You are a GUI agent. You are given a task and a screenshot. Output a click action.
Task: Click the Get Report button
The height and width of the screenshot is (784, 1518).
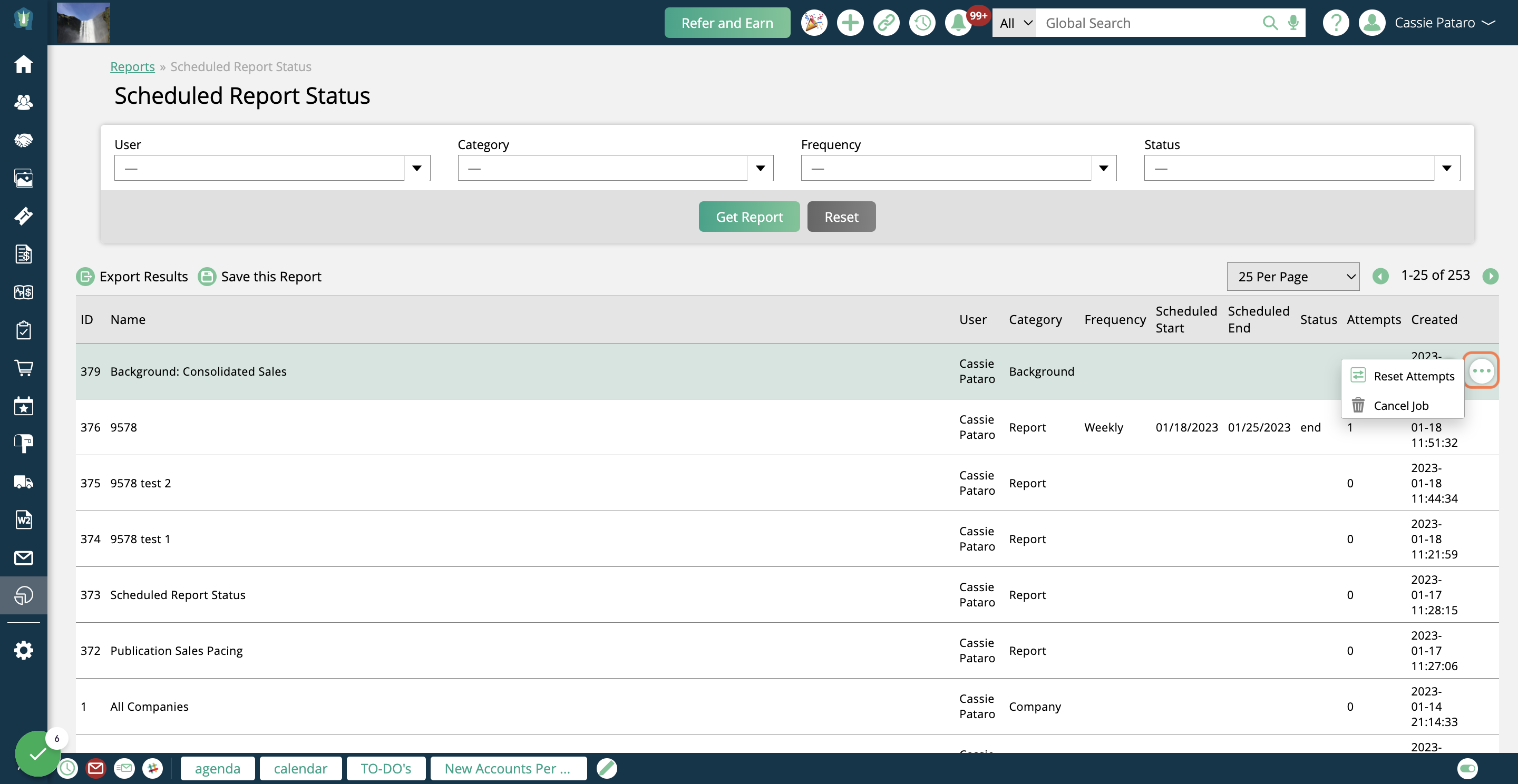pyautogui.click(x=749, y=216)
